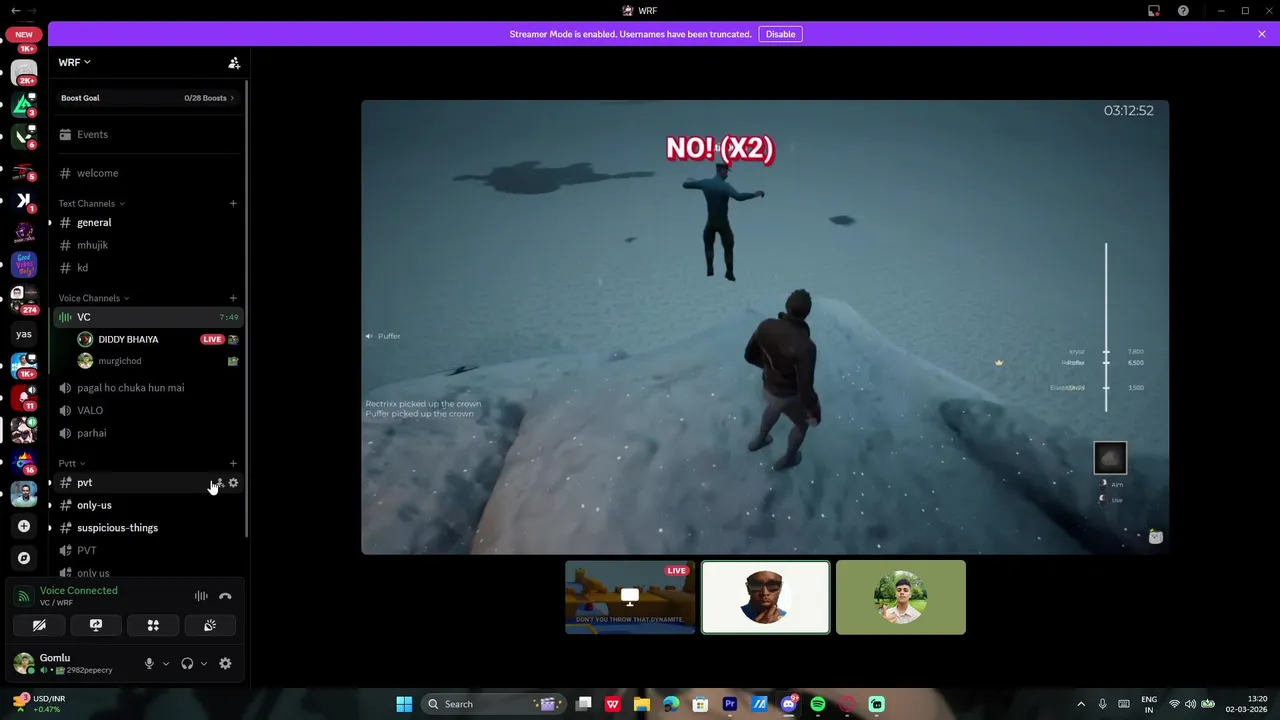Viewport: 1280px width, 720px height.
Task: Open the suspicious-things channel
Action: [x=148, y=528]
